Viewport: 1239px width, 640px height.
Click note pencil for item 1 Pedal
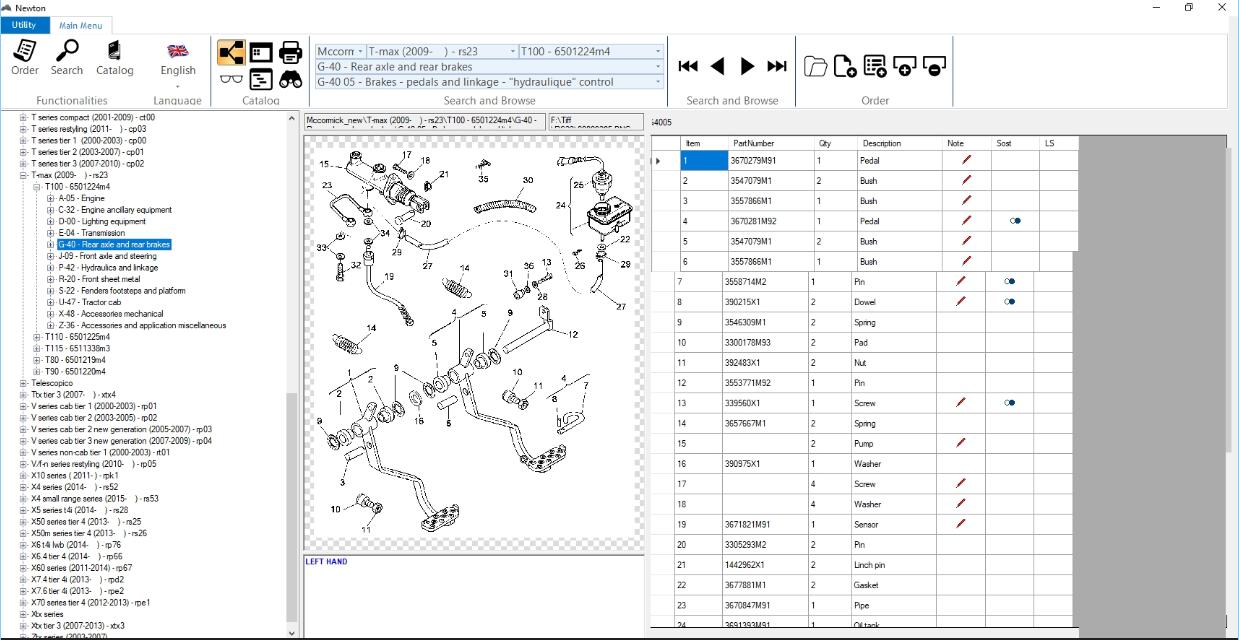click(966, 160)
